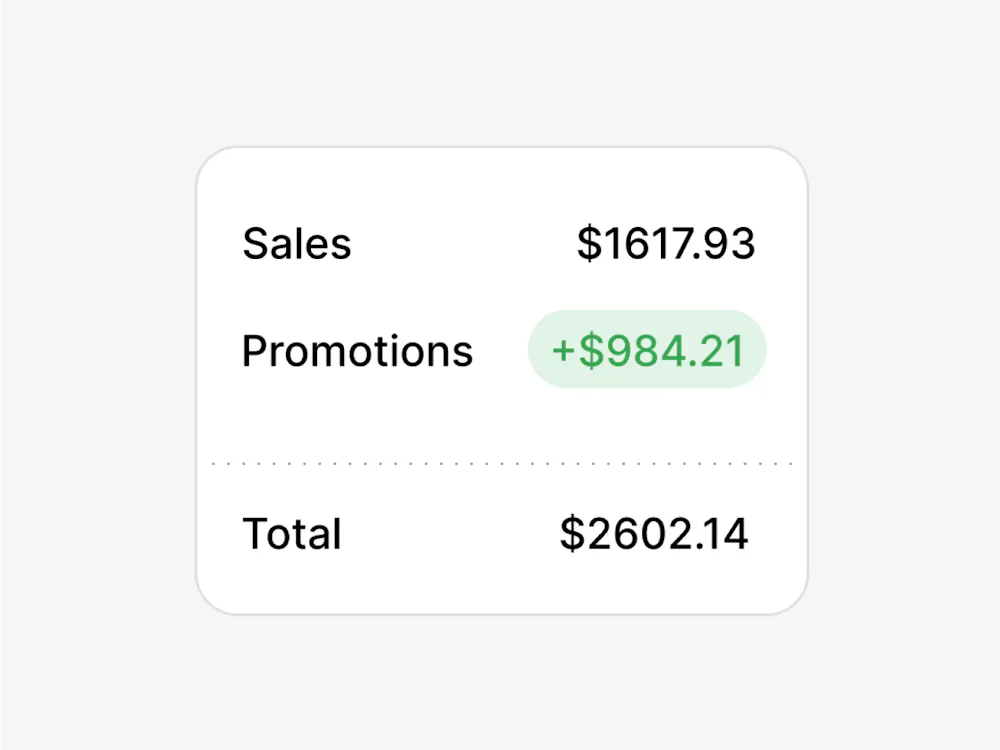Viewport: 1000px width, 750px height.
Task: Click the letter P in Promotions
Action: [254, 351]
